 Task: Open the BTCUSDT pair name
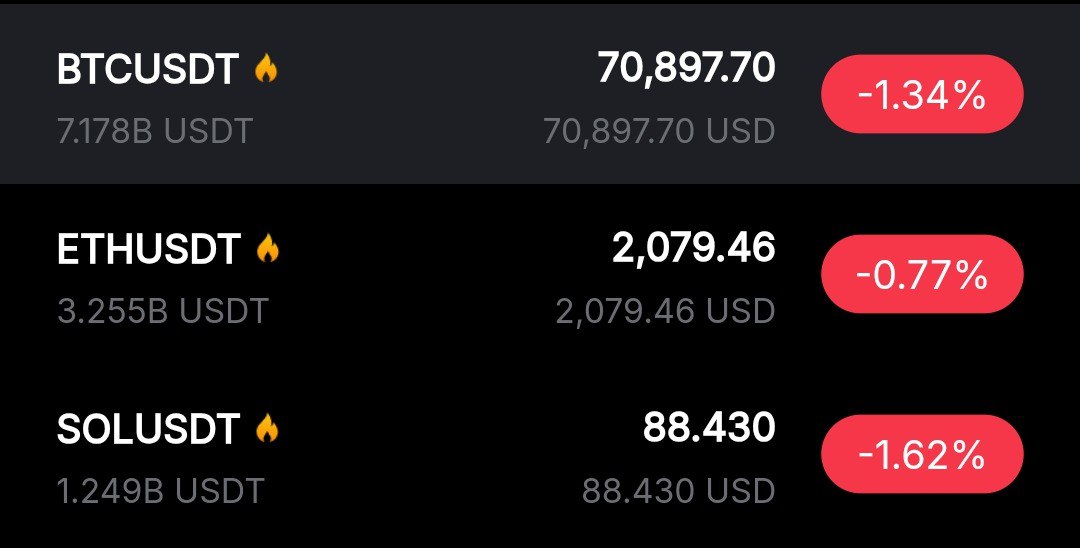click(148, 70)
